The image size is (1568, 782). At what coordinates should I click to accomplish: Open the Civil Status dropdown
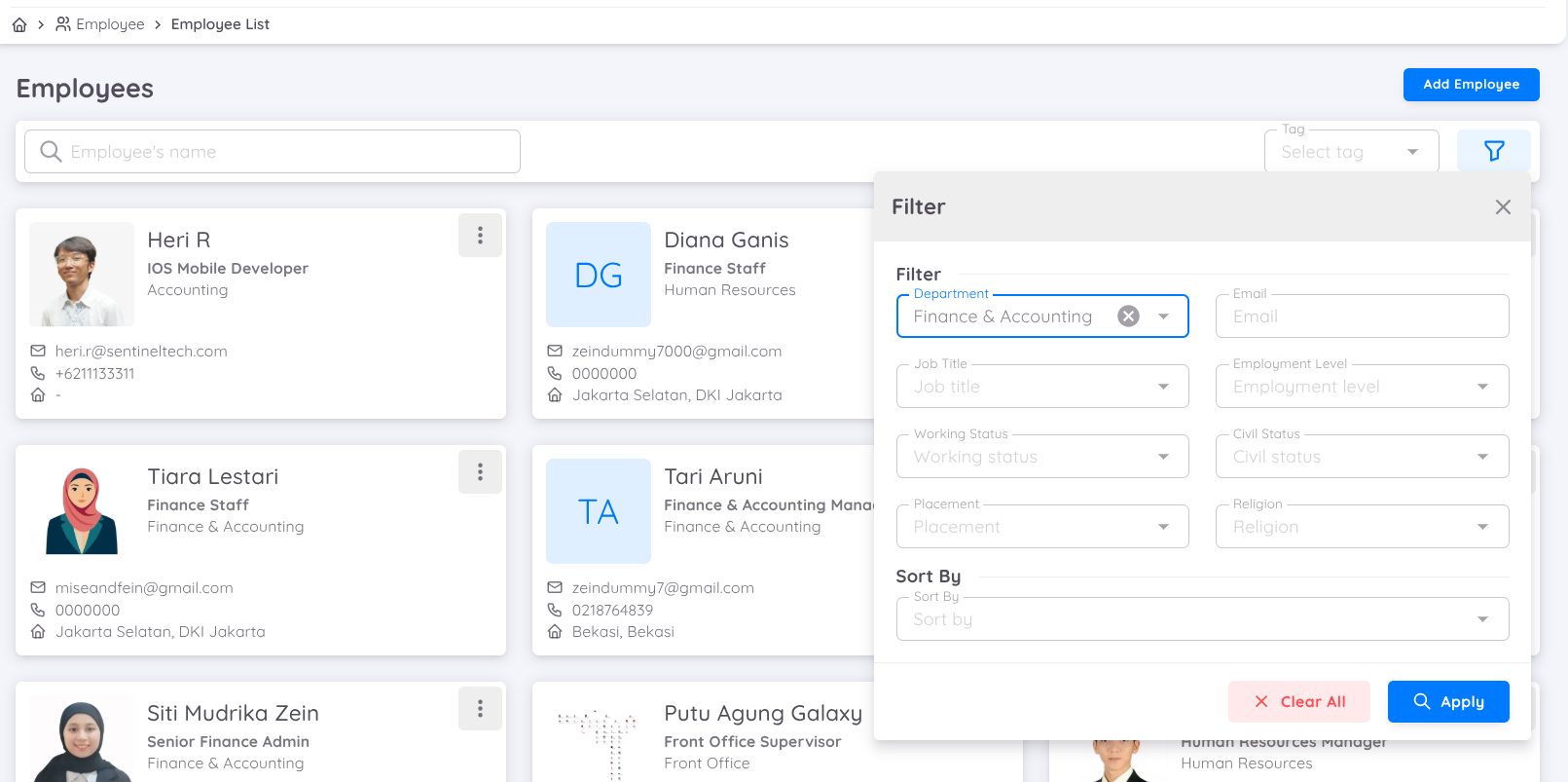click(x=1362, y=457)
